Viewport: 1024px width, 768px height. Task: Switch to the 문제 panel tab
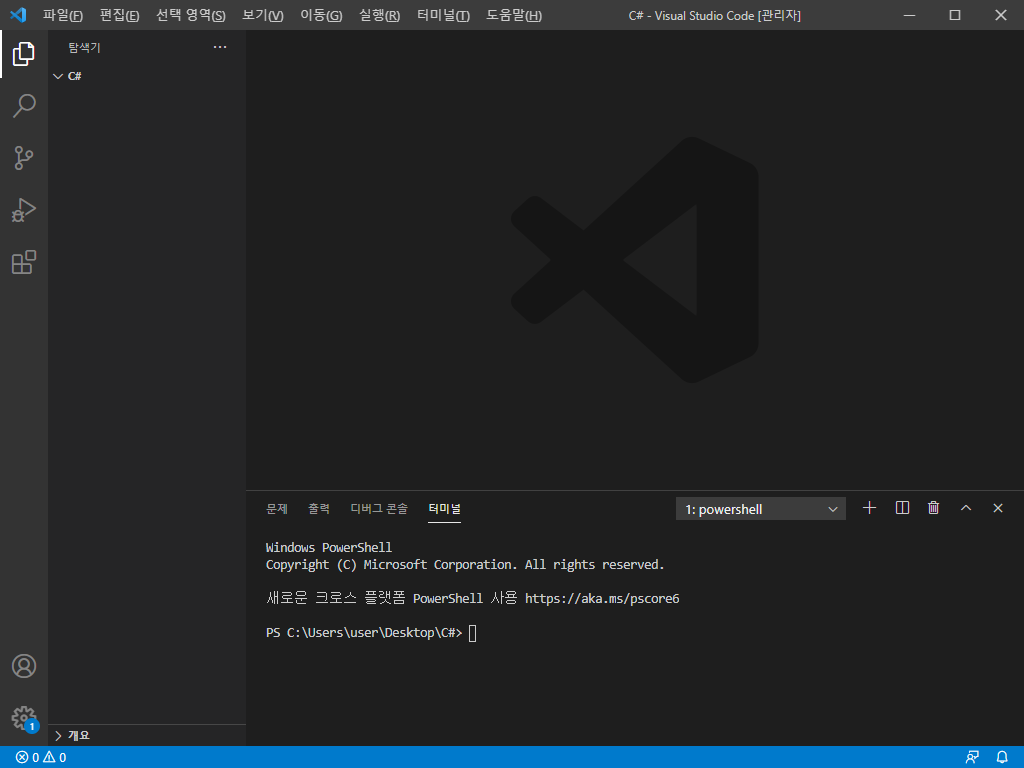[277, 508]
